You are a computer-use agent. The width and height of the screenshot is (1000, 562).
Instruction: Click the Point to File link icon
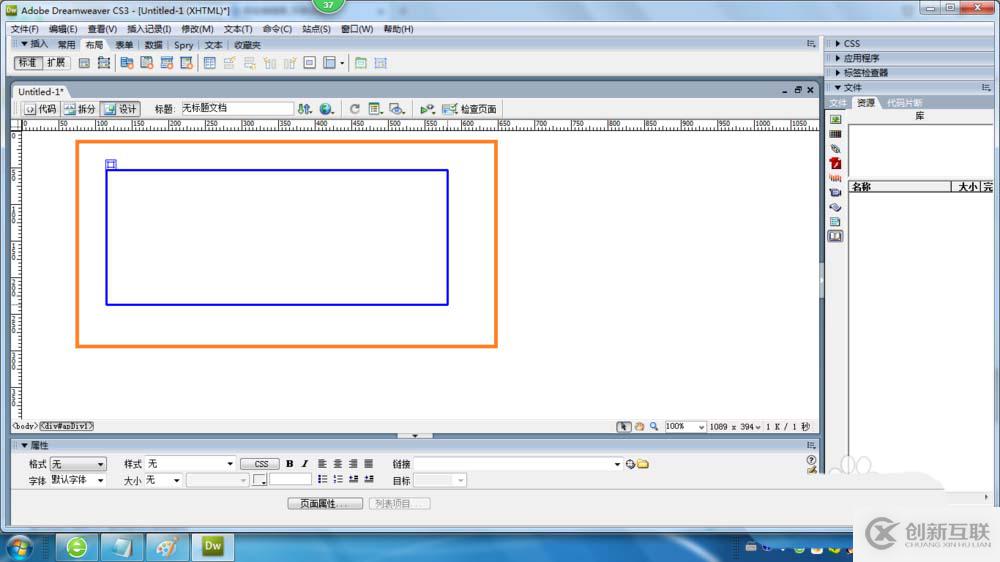[x=630, y=464]
